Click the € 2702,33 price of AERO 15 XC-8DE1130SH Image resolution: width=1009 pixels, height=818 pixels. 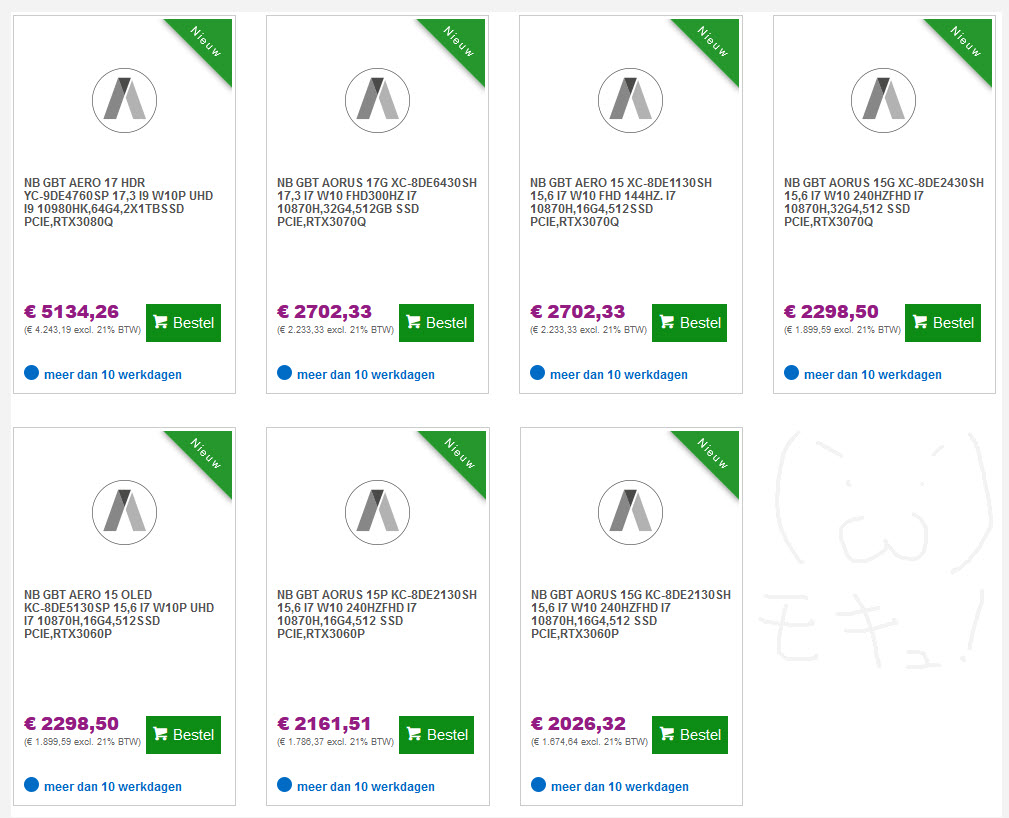(577, 312)
